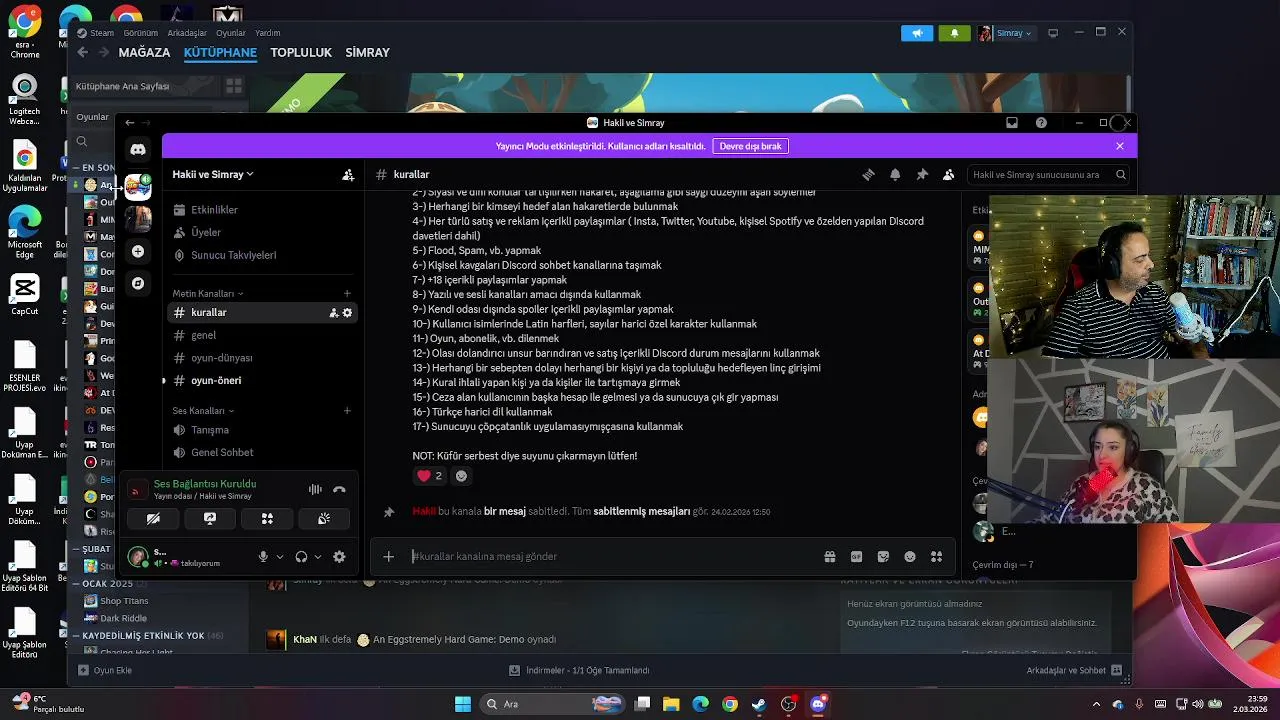The image size is (1280, 720).
Task: Open the oyun-dünyası channel
Action: pyautogui.click(x=260, y=358)
